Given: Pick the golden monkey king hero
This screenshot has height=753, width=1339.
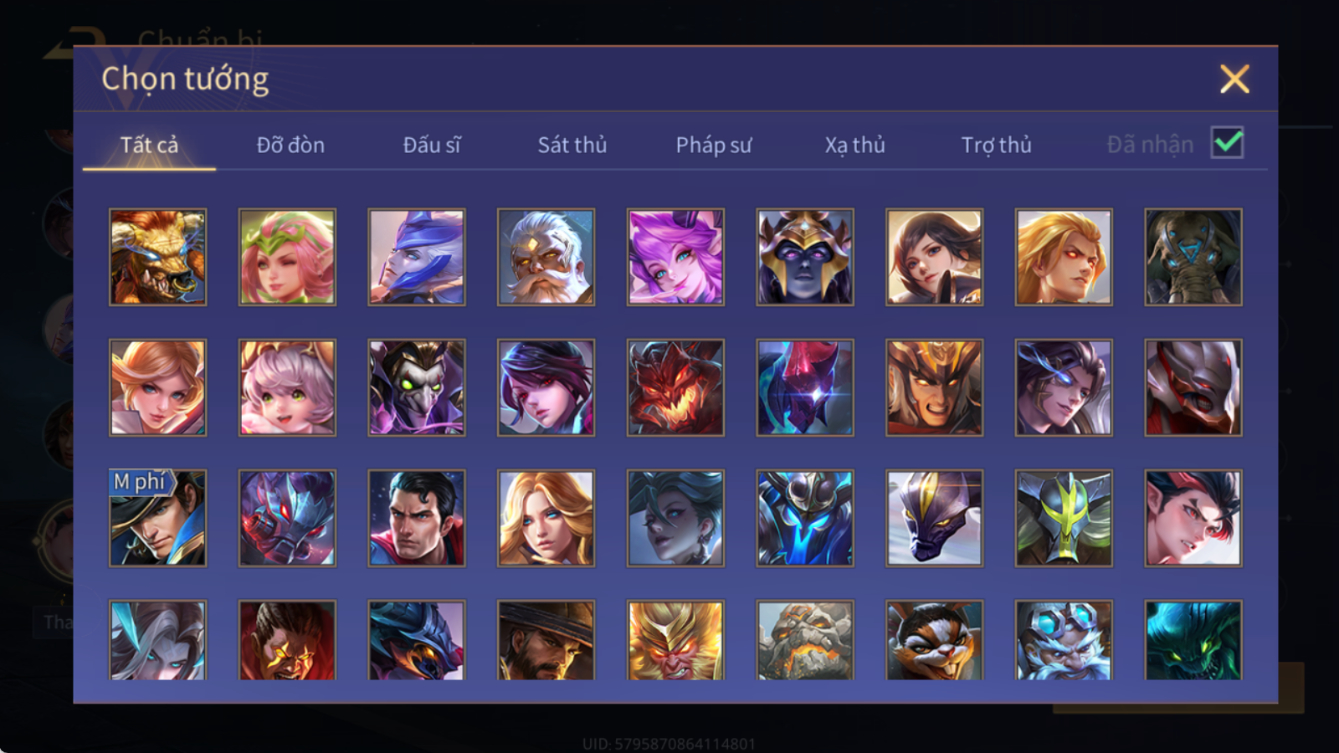Looking at the screenshot, I should point(675,640).
